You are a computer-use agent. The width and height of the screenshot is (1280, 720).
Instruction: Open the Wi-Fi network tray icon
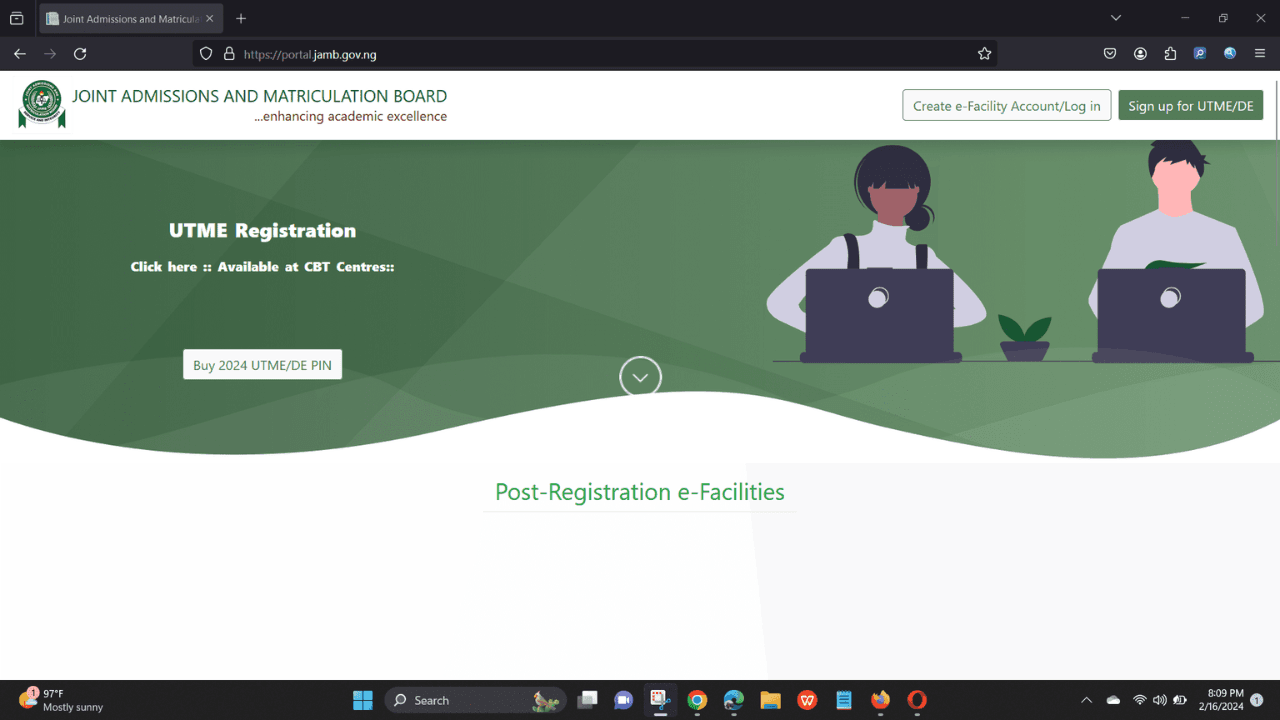coord(1139,700)
